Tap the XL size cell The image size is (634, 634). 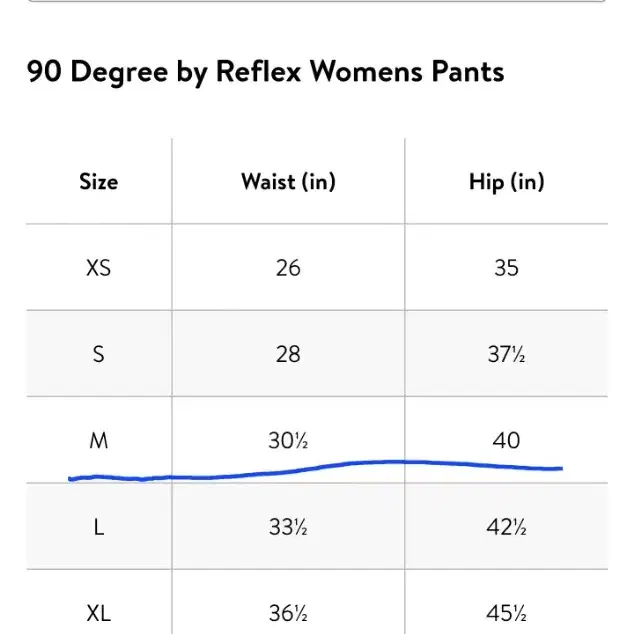point(99,613)
